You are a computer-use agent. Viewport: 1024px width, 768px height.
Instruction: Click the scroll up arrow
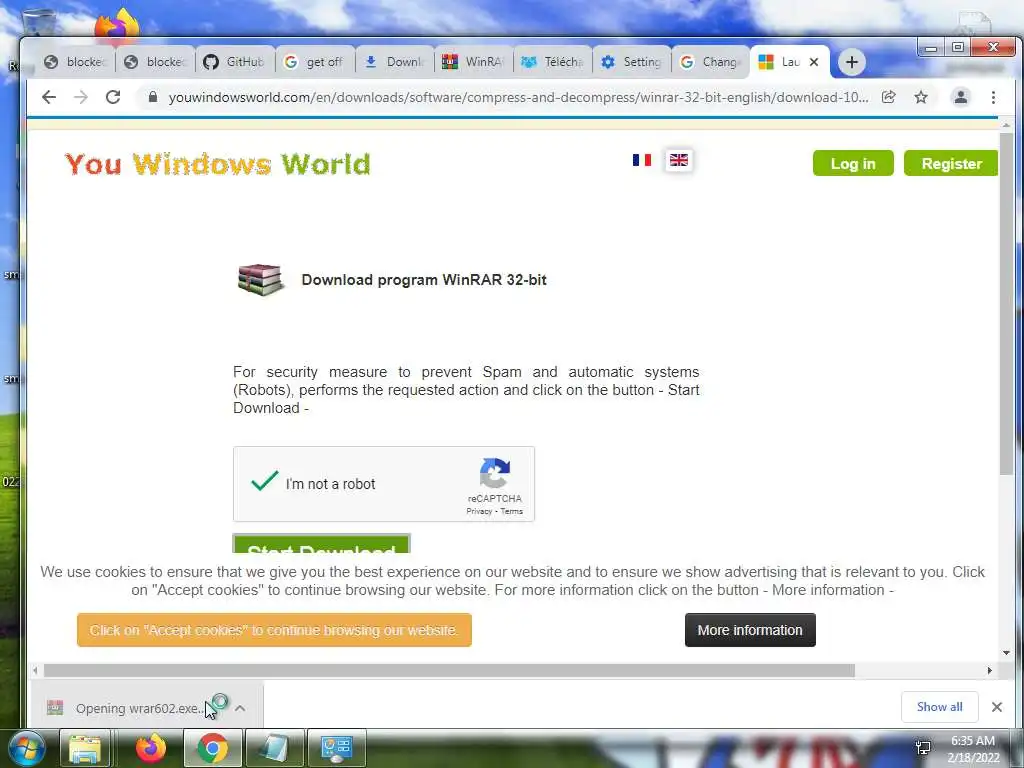pyautogui.click(x=1006, y=124)
